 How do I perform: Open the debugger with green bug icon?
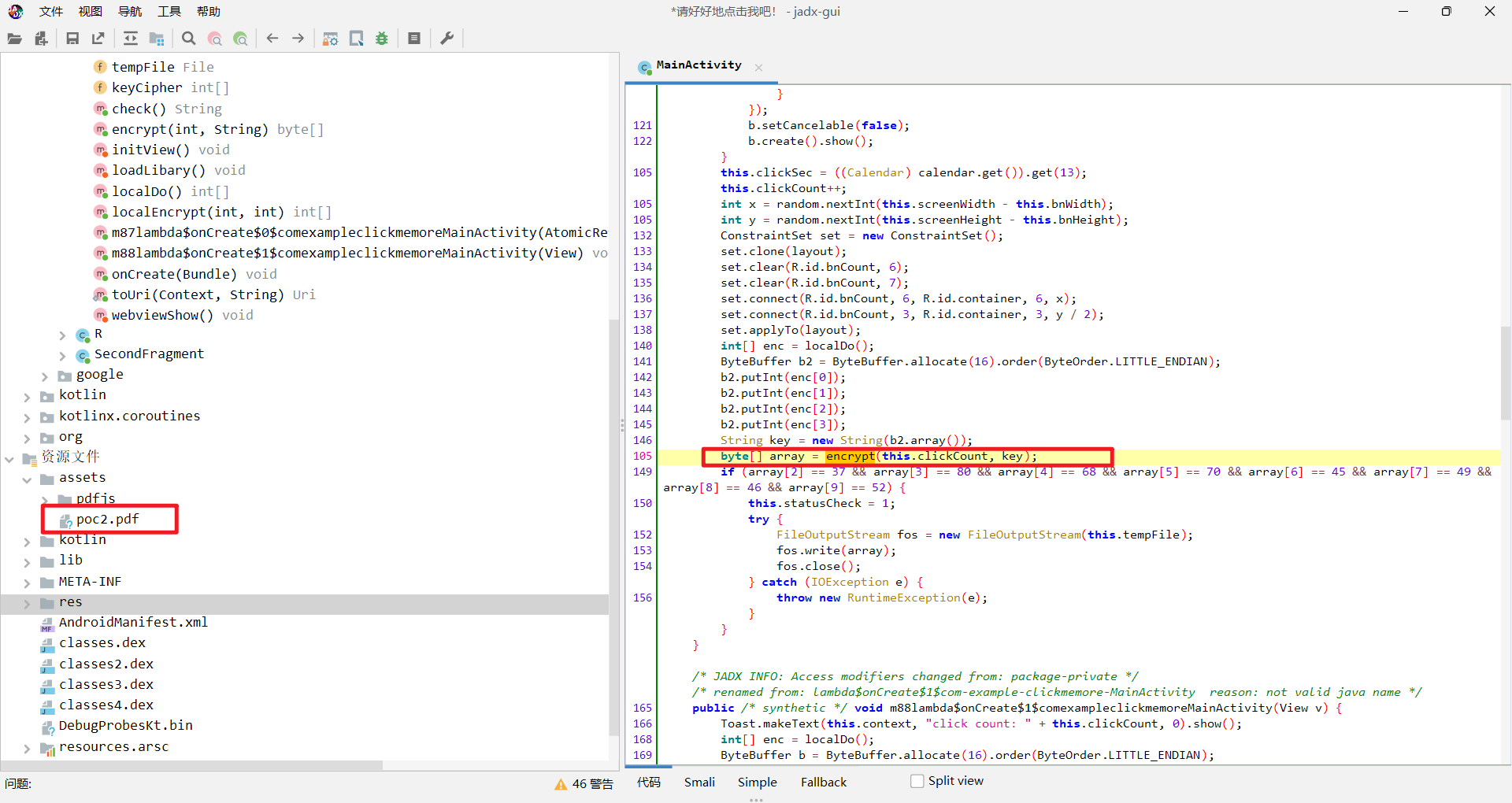click(382, 39)
